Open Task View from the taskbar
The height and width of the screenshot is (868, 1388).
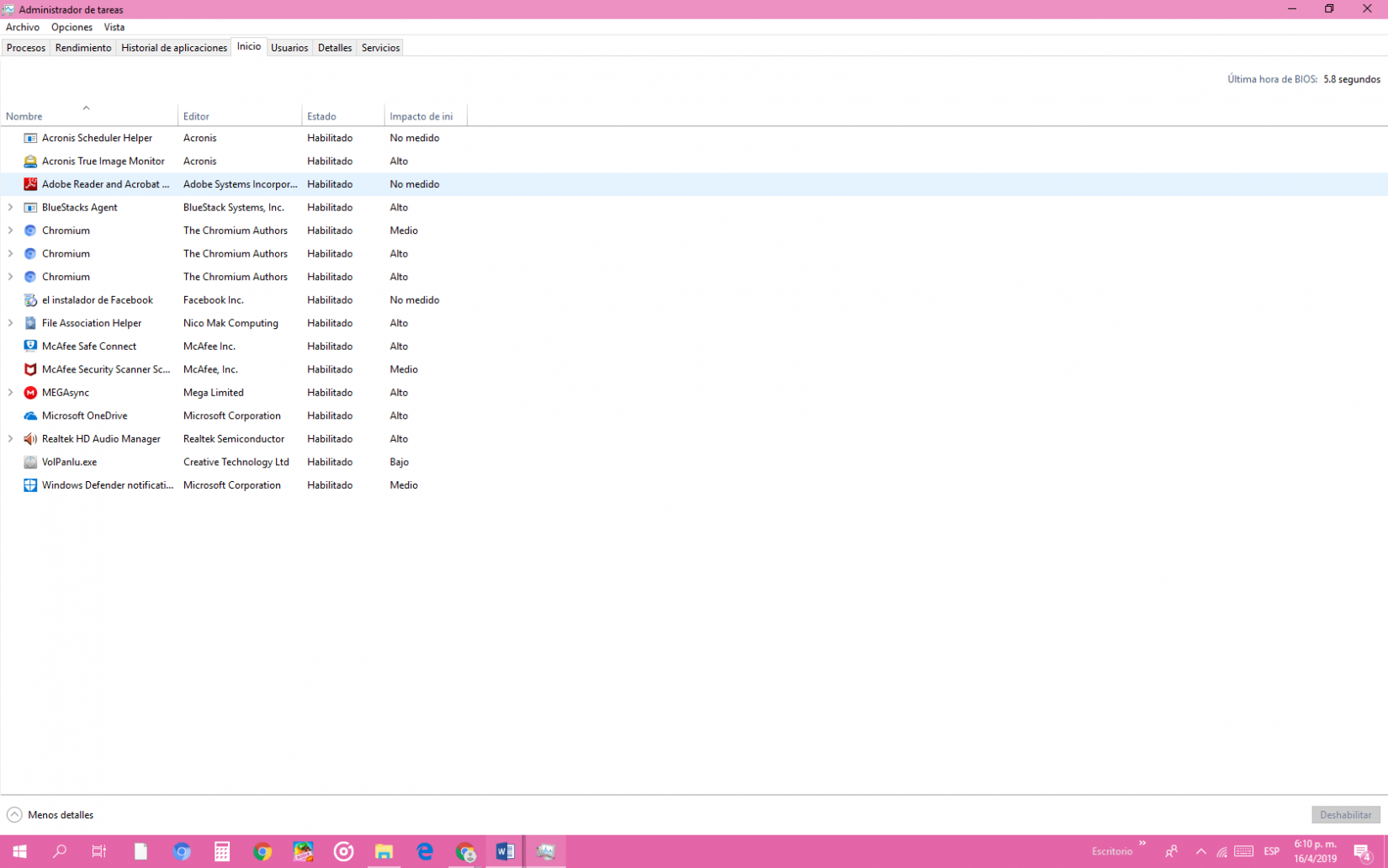tap(99, 851)
